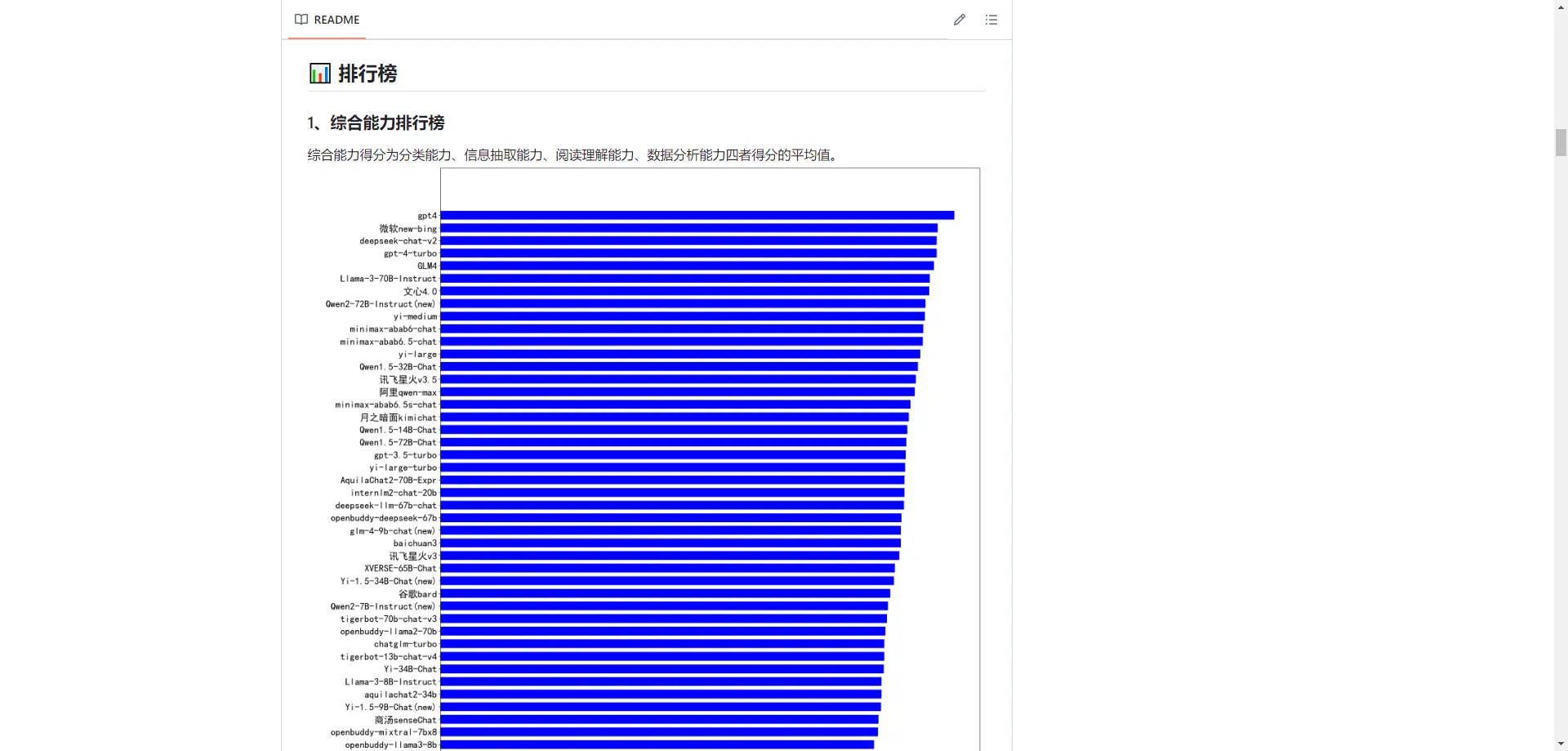The height and width of the screenshot is (751, 1568).
Task: Click the vertical scrollbar thumb
Action: tap(1561, 142)
